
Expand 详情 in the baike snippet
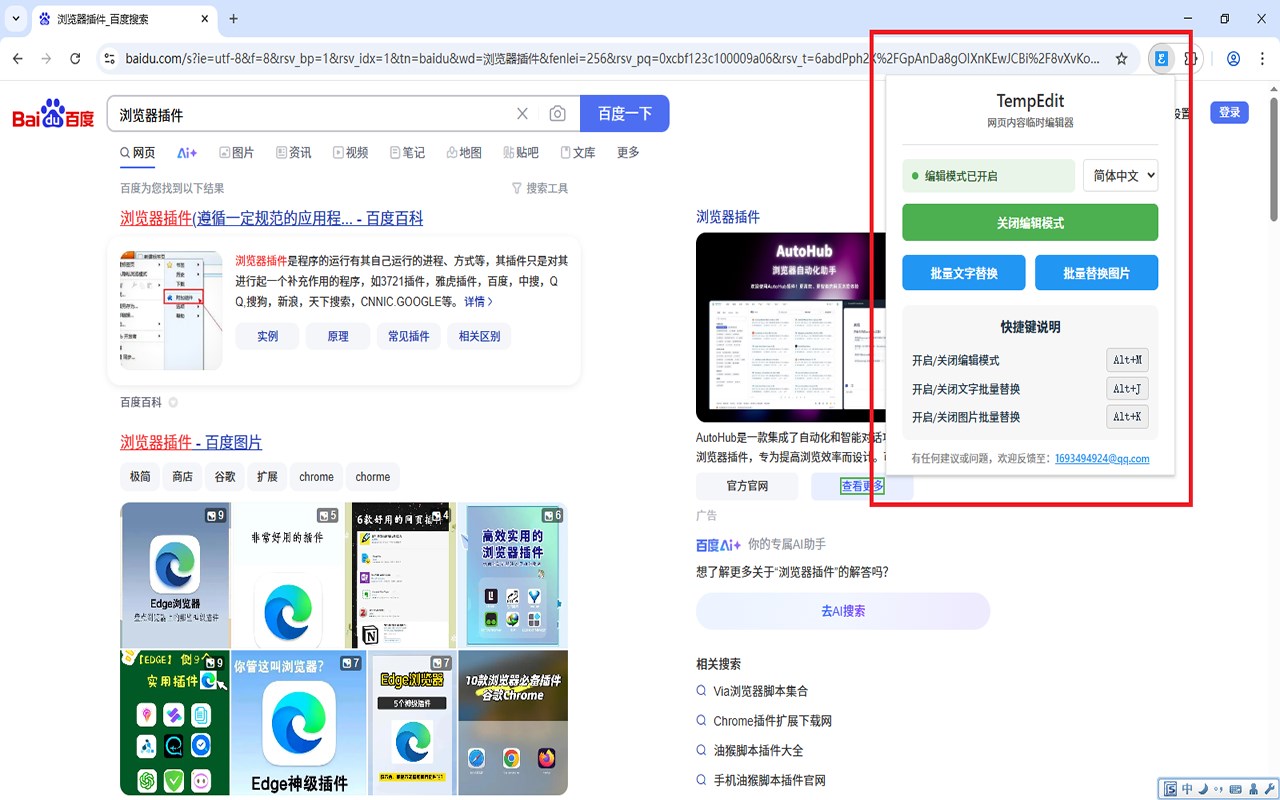click(x=478, y=301)
